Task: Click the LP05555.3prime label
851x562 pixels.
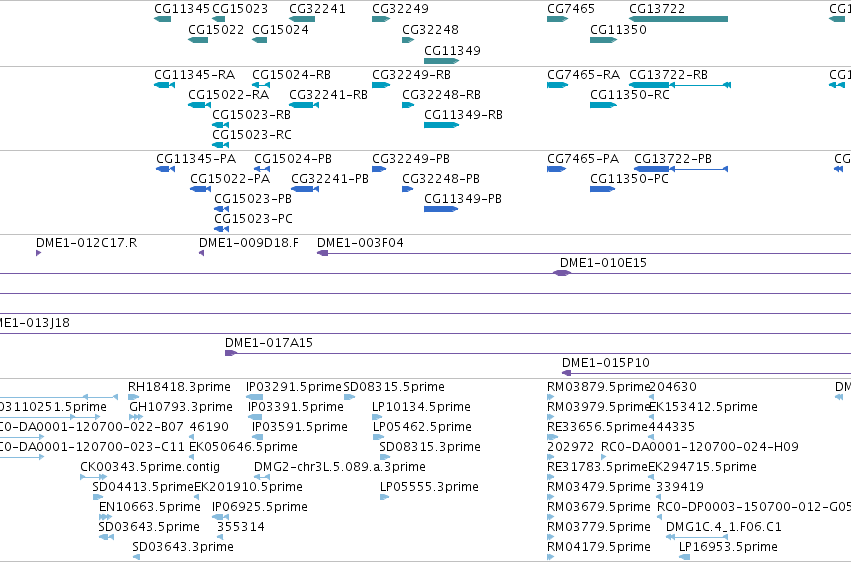Action: [x=429, y=487]
